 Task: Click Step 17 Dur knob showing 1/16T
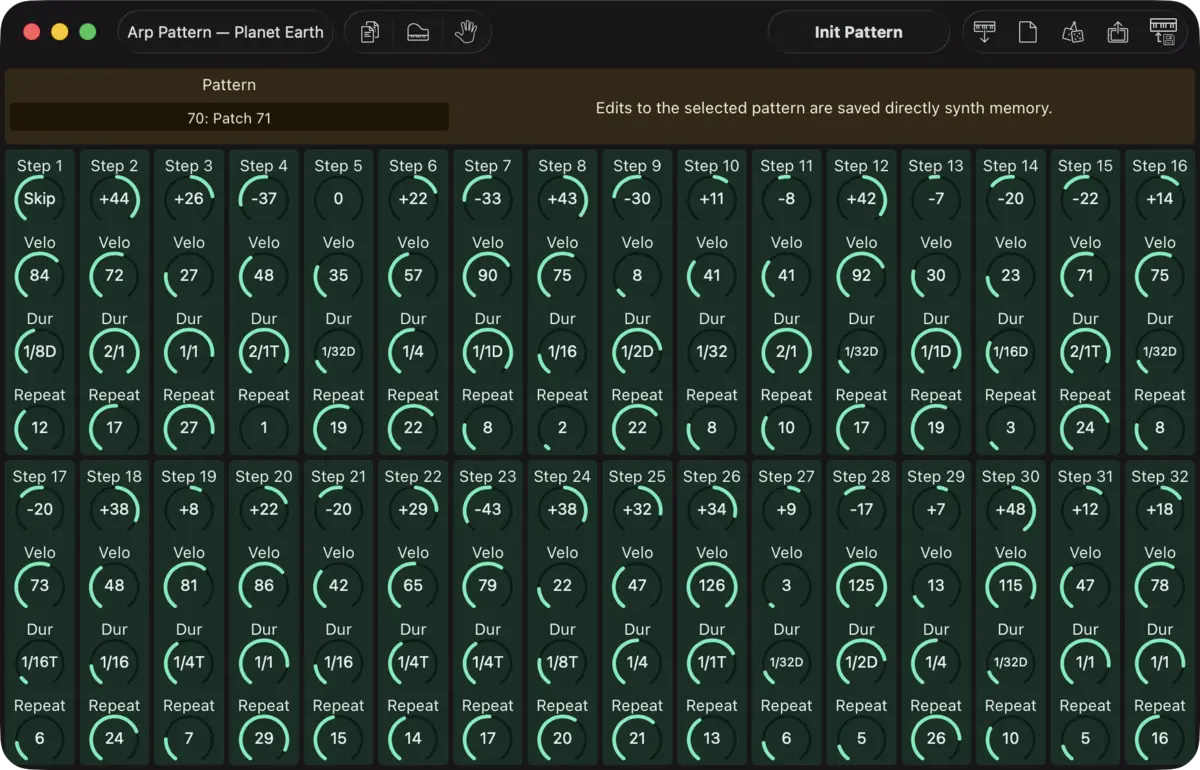(40, 663)
